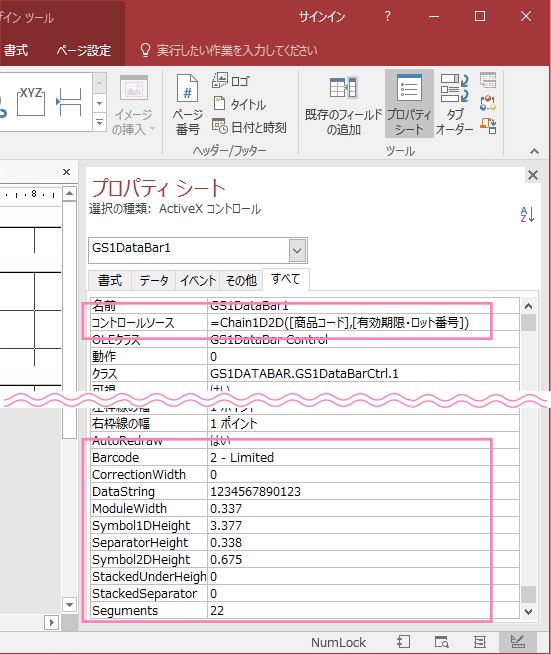Open the help question mark

(x=387, y=16)
